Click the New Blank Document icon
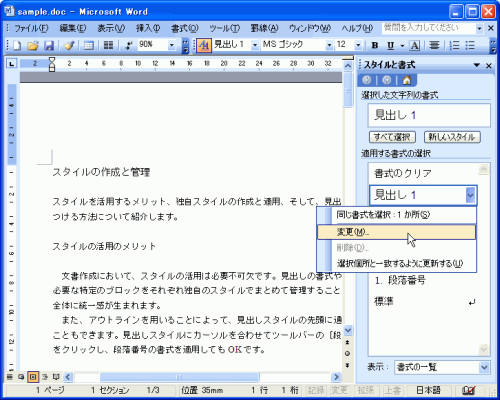 17,45
